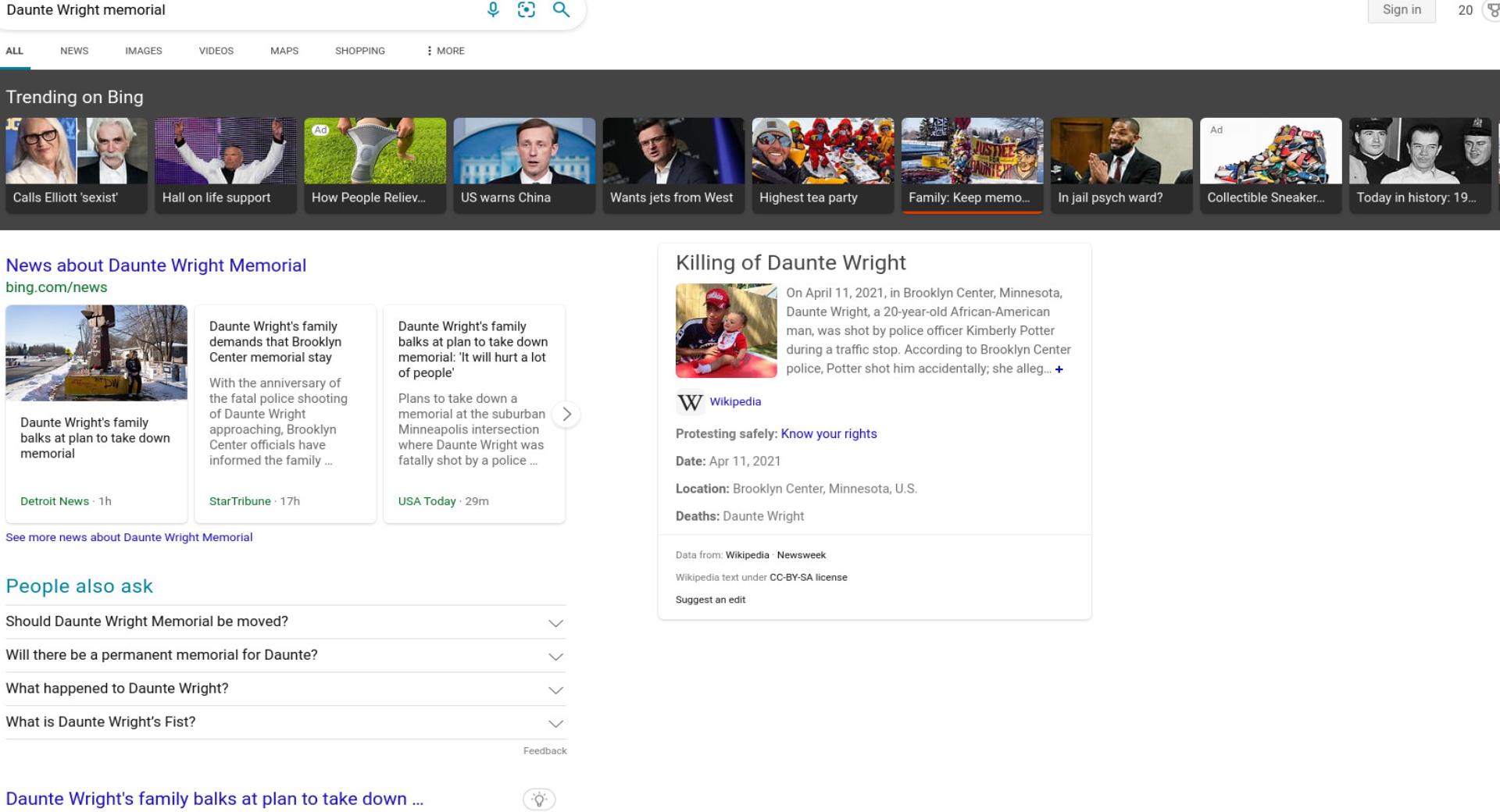Viewport: 1500px width, 812px height.
Task: Open trending card 'Hall on life support'
Action: tap(226, 166)
